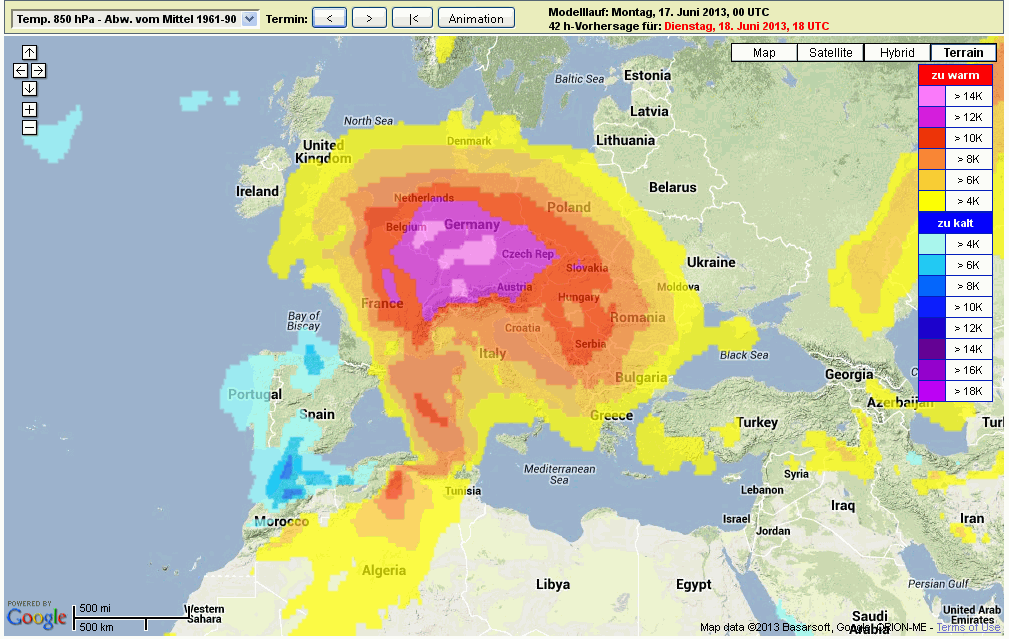Click the red forecast date 'Dienstag, 18. Juni 2013'
The width and height of the screenshot is (1009, 639).
click(x=746, y=26)
